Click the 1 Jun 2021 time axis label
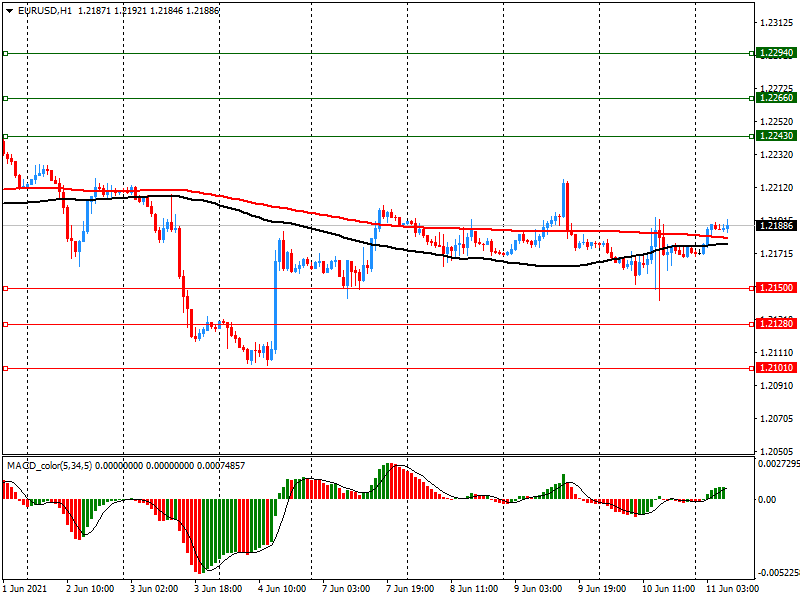This screenshot has height=600, width=800. pyautogui.click(x=24, y=589)
